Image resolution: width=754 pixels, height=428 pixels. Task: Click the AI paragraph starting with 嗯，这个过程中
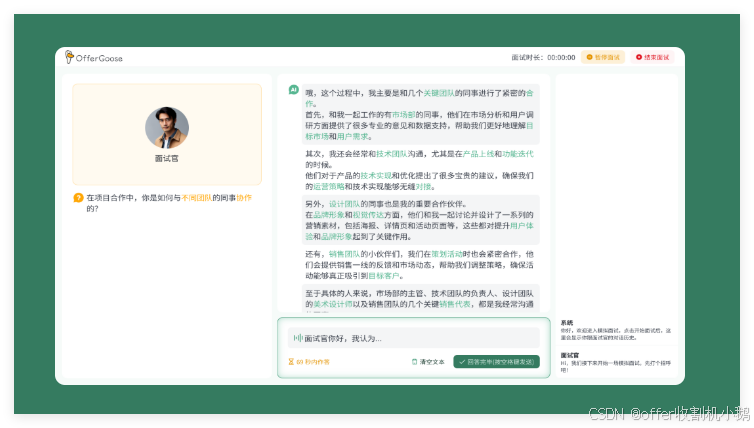click(420, 114)
